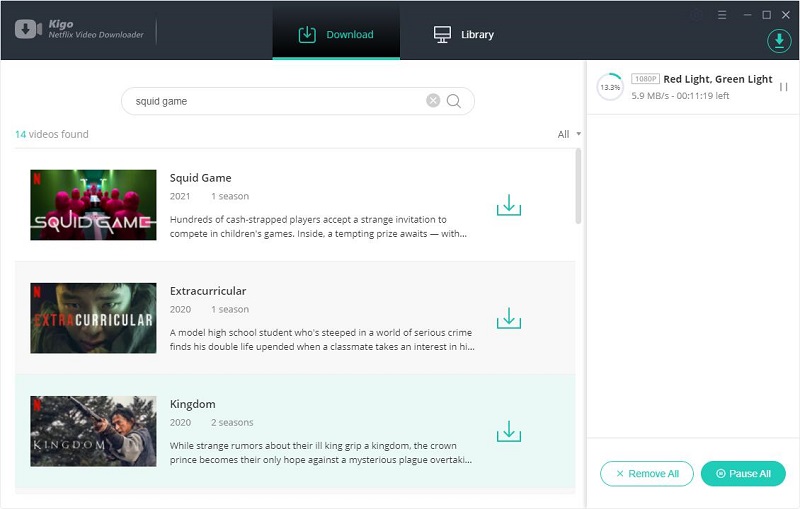Click the Extracurricular description text
The image size is (800, 509).
[x=322, y=340]
